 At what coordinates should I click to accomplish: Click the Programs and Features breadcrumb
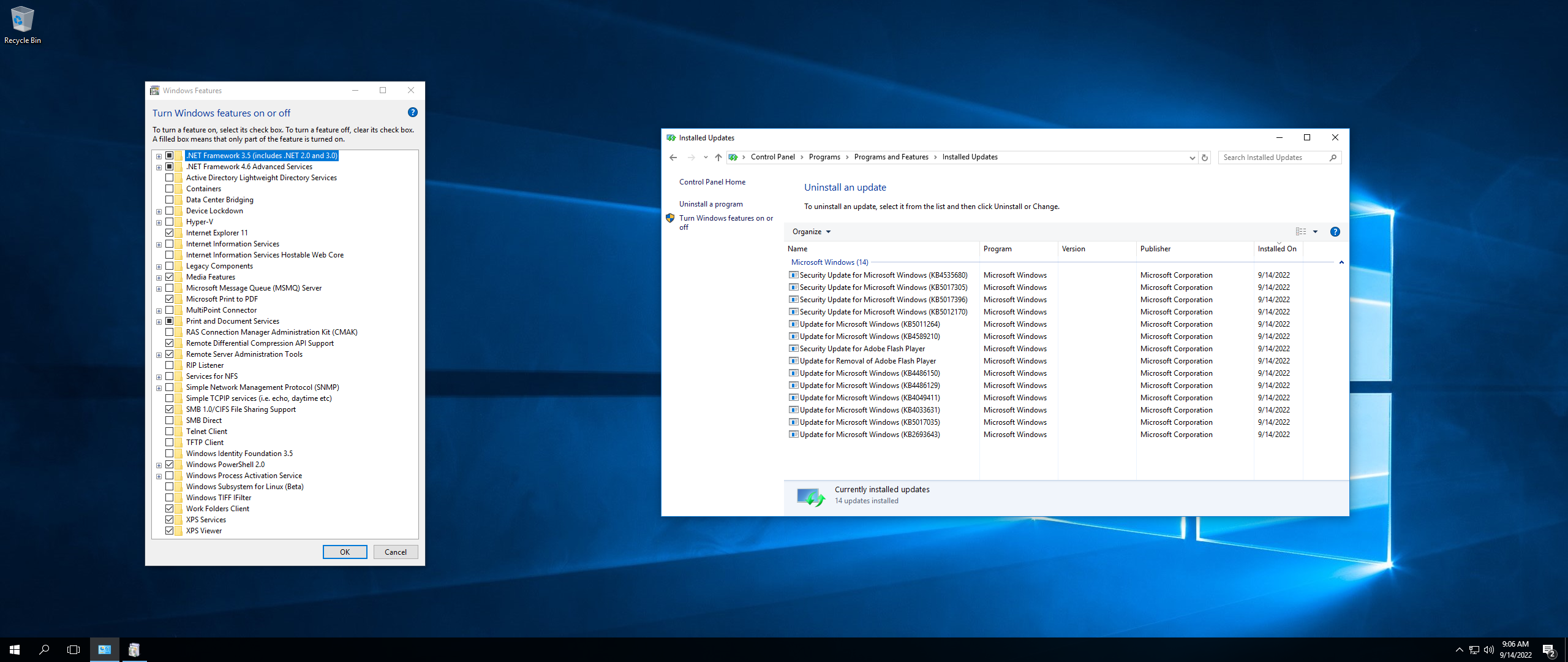(x=891, y=157)
